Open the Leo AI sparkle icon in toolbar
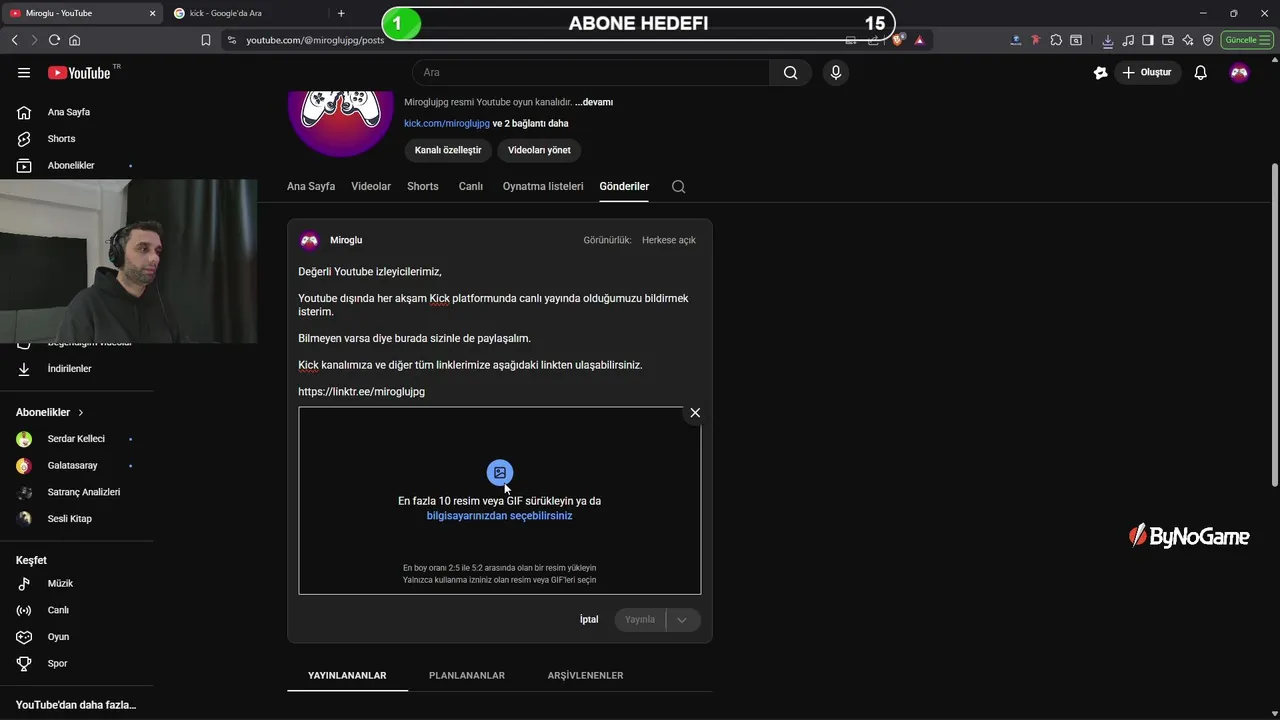The height and width of the screenshot is (720, 1280). click(1188, 40)
